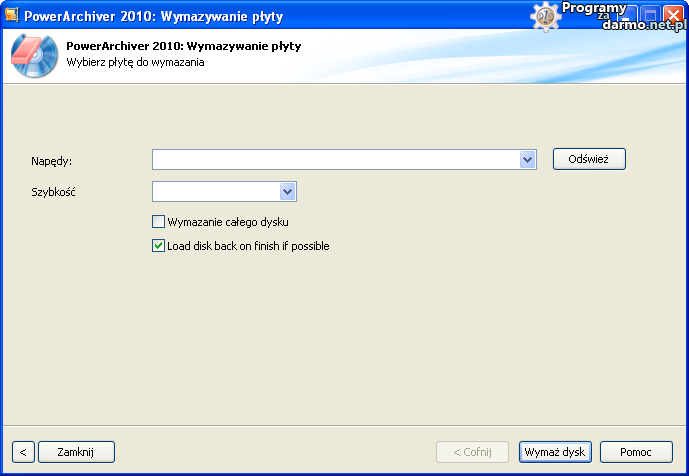The height and width of the screenshot is (476, 689).
Task: Expand the Napędy drive list arrow
Action: point(527,160)
